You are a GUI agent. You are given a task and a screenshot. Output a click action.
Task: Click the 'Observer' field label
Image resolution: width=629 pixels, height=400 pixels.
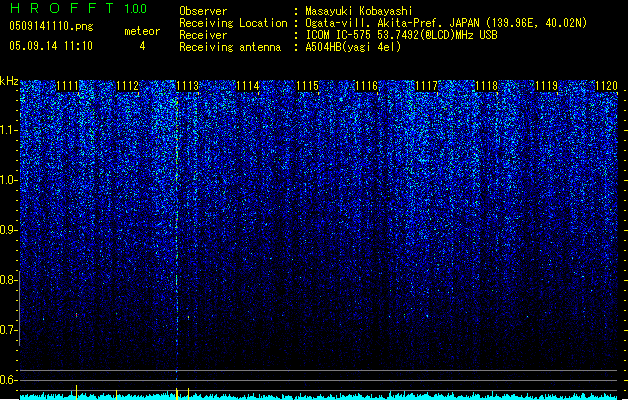click(x=203, y=11)
